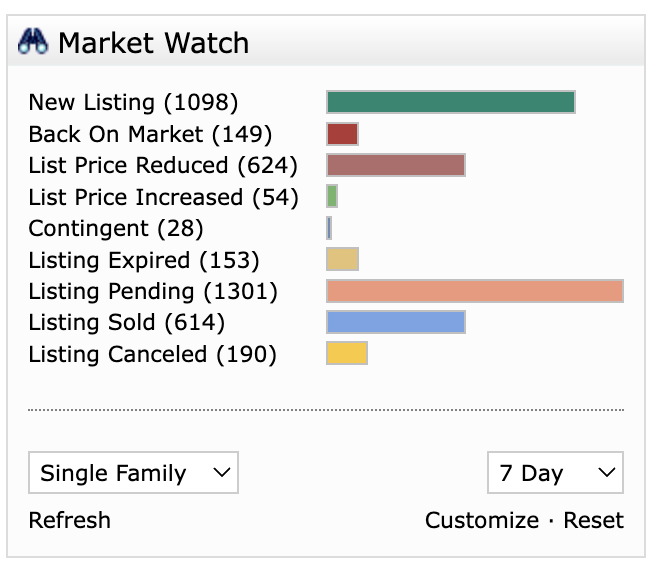
Task: Open Listing Canceled (190) results
Action: (x=152, y=354)
